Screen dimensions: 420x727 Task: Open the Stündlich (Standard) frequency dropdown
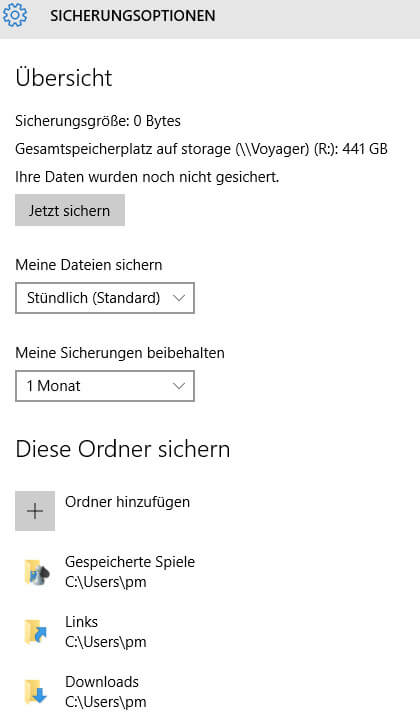(x=105, y=298)
